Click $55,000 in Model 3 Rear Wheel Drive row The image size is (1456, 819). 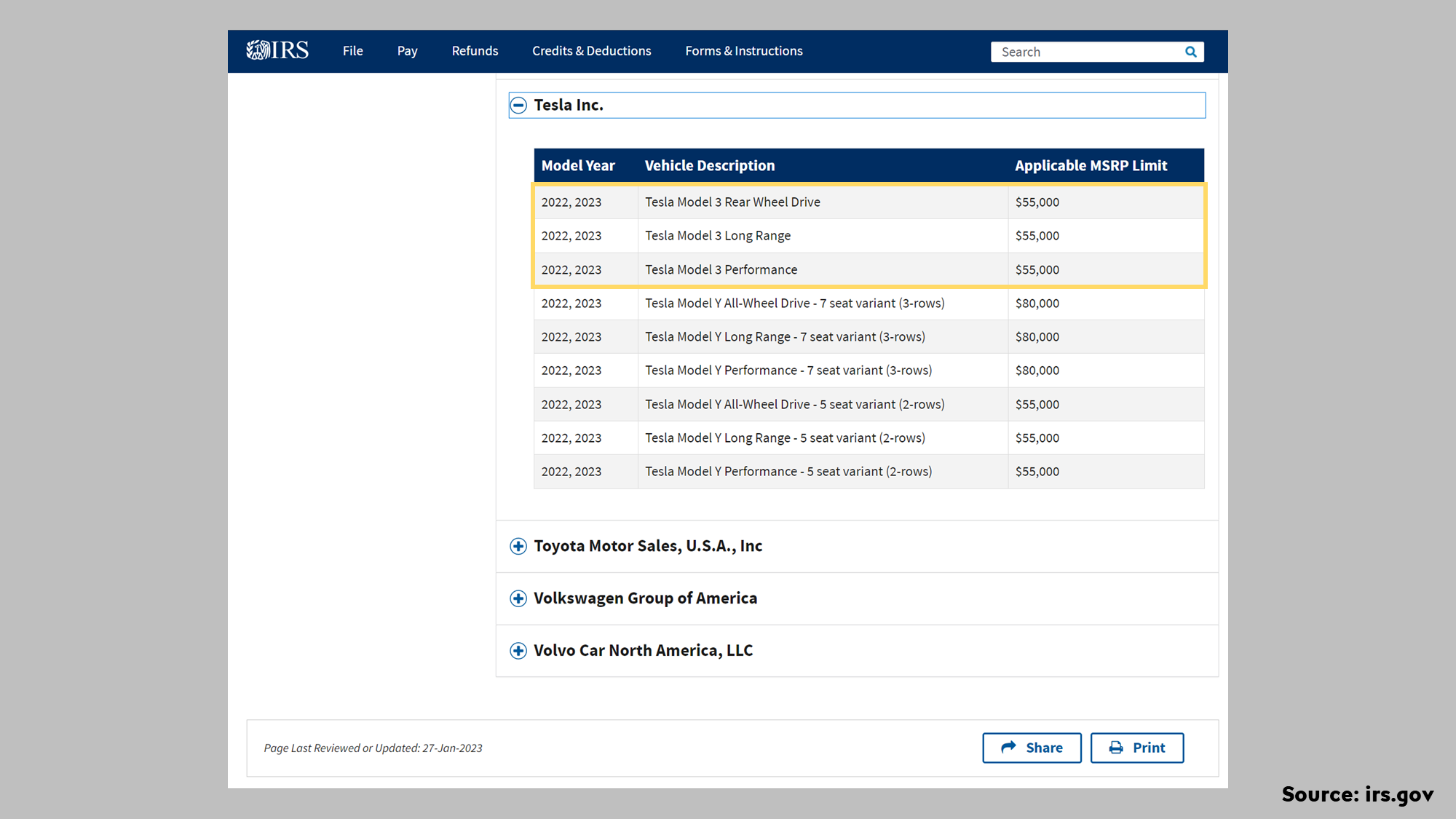click(1037, 202)
